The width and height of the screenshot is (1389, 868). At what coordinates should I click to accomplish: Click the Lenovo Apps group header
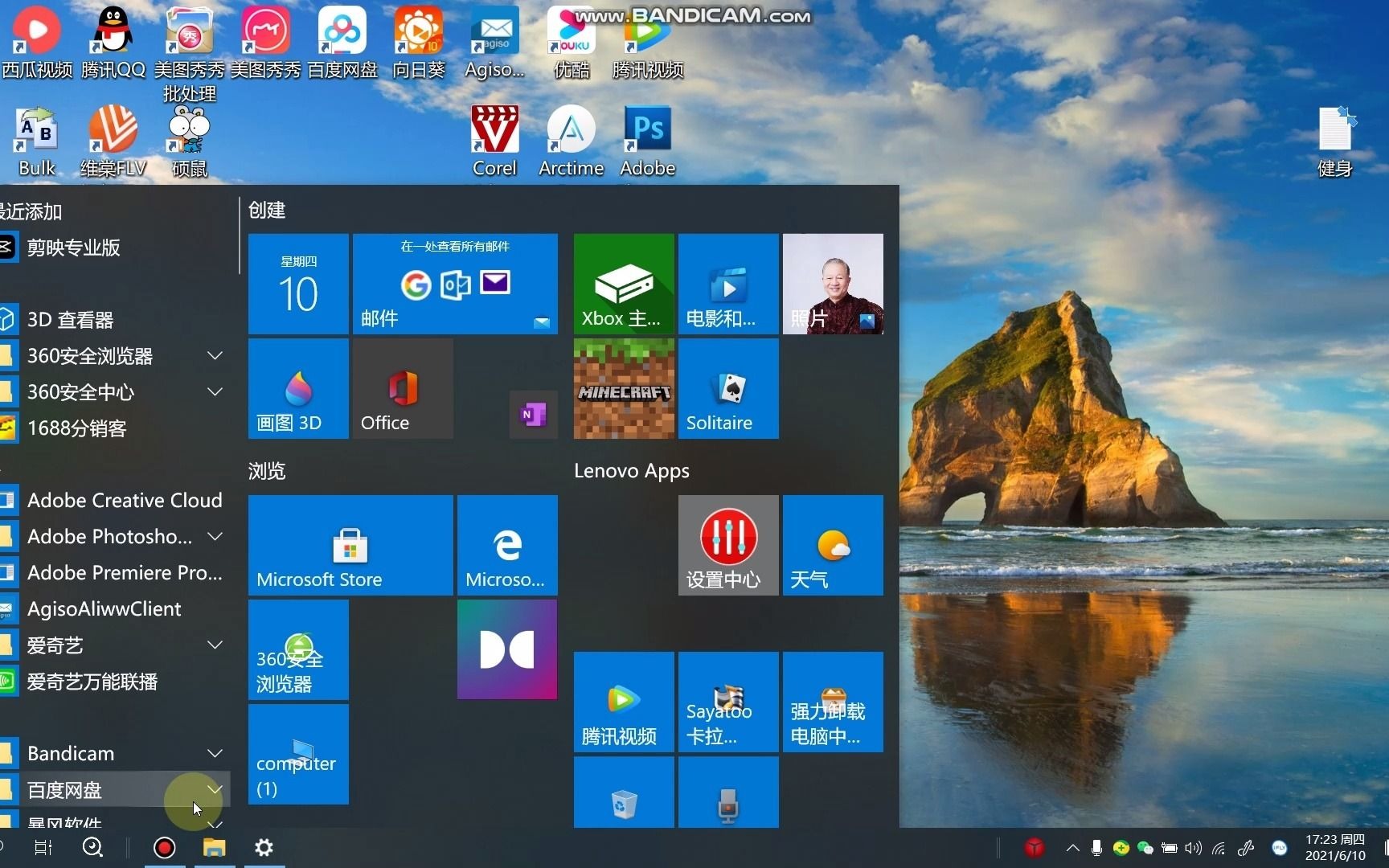coord(632,471)
